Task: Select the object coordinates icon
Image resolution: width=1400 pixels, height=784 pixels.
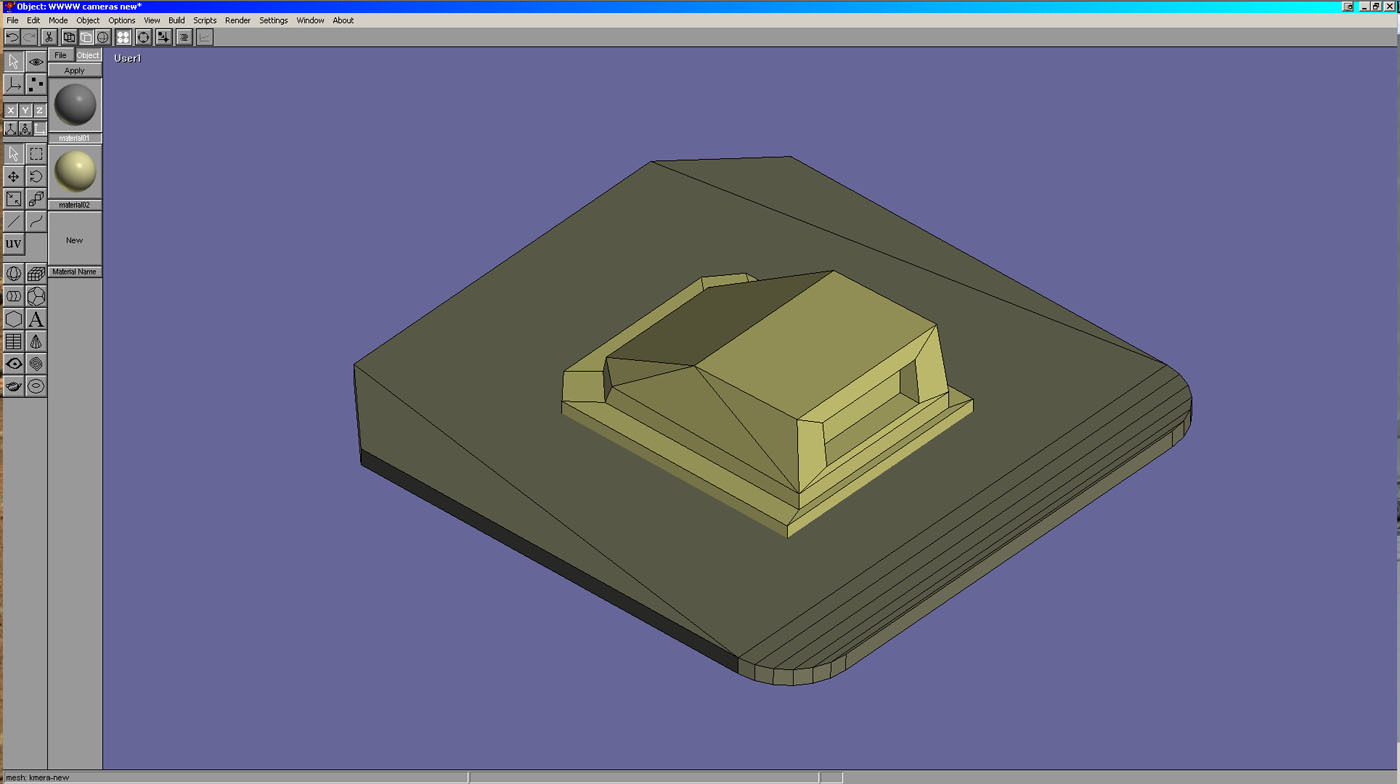Action: click(x=25, y=129)
